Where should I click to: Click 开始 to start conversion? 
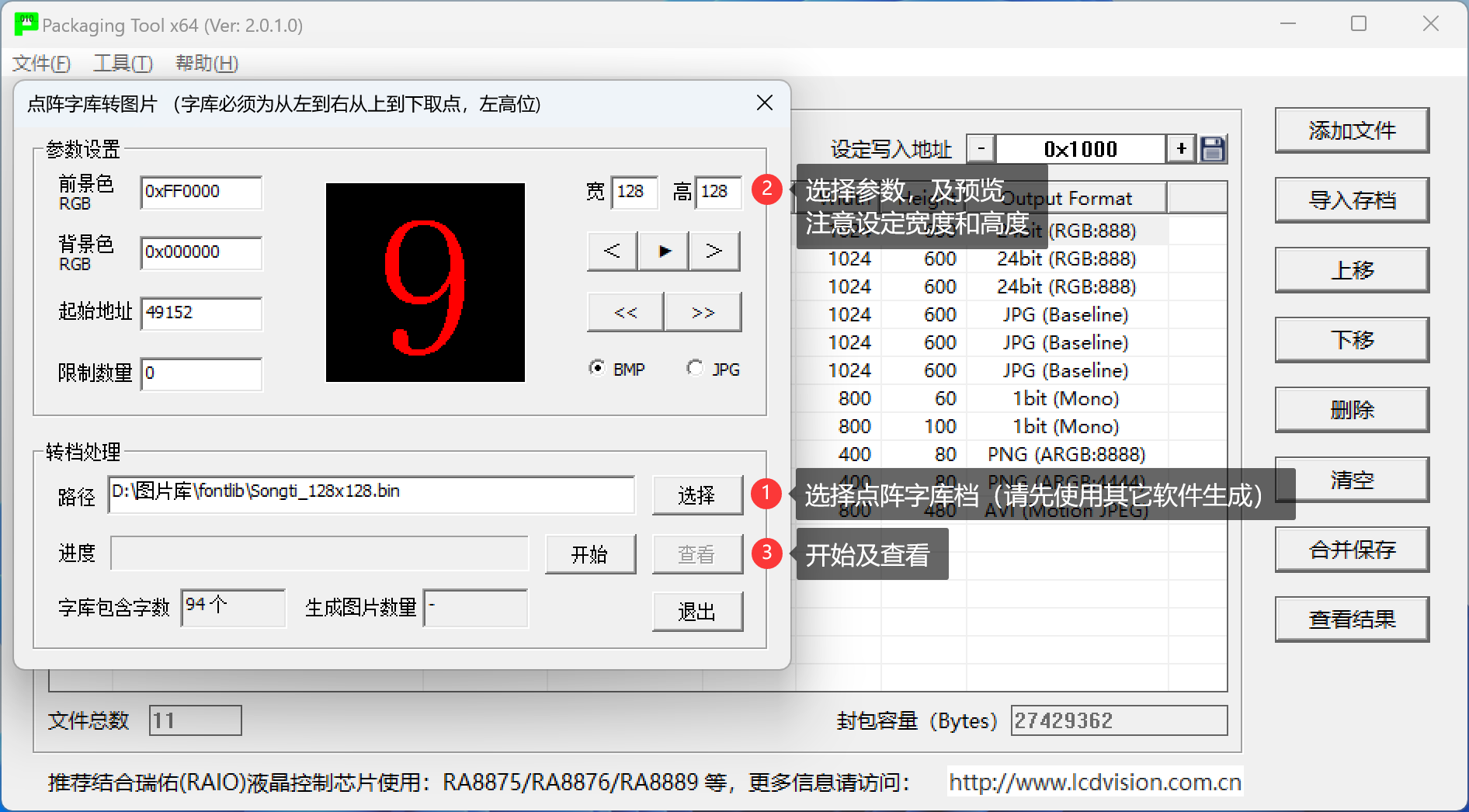(x=590, y=554)
